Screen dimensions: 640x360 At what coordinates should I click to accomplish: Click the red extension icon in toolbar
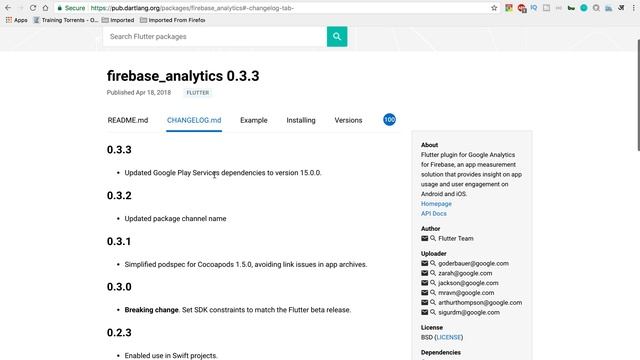pos(521,8)
